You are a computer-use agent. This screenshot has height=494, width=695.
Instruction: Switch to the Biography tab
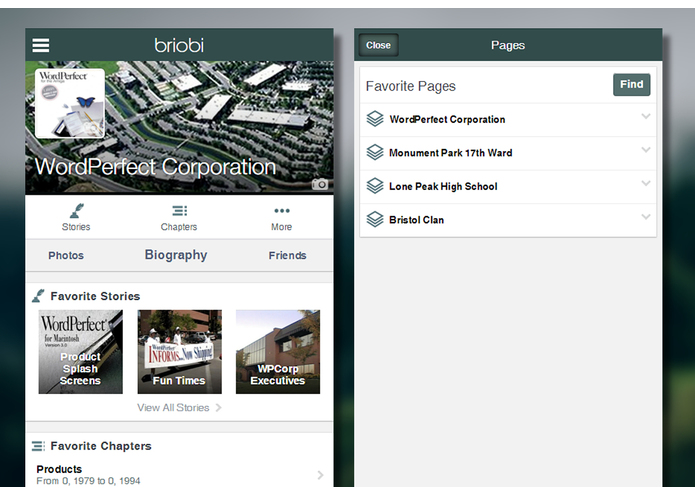[176, 255]
